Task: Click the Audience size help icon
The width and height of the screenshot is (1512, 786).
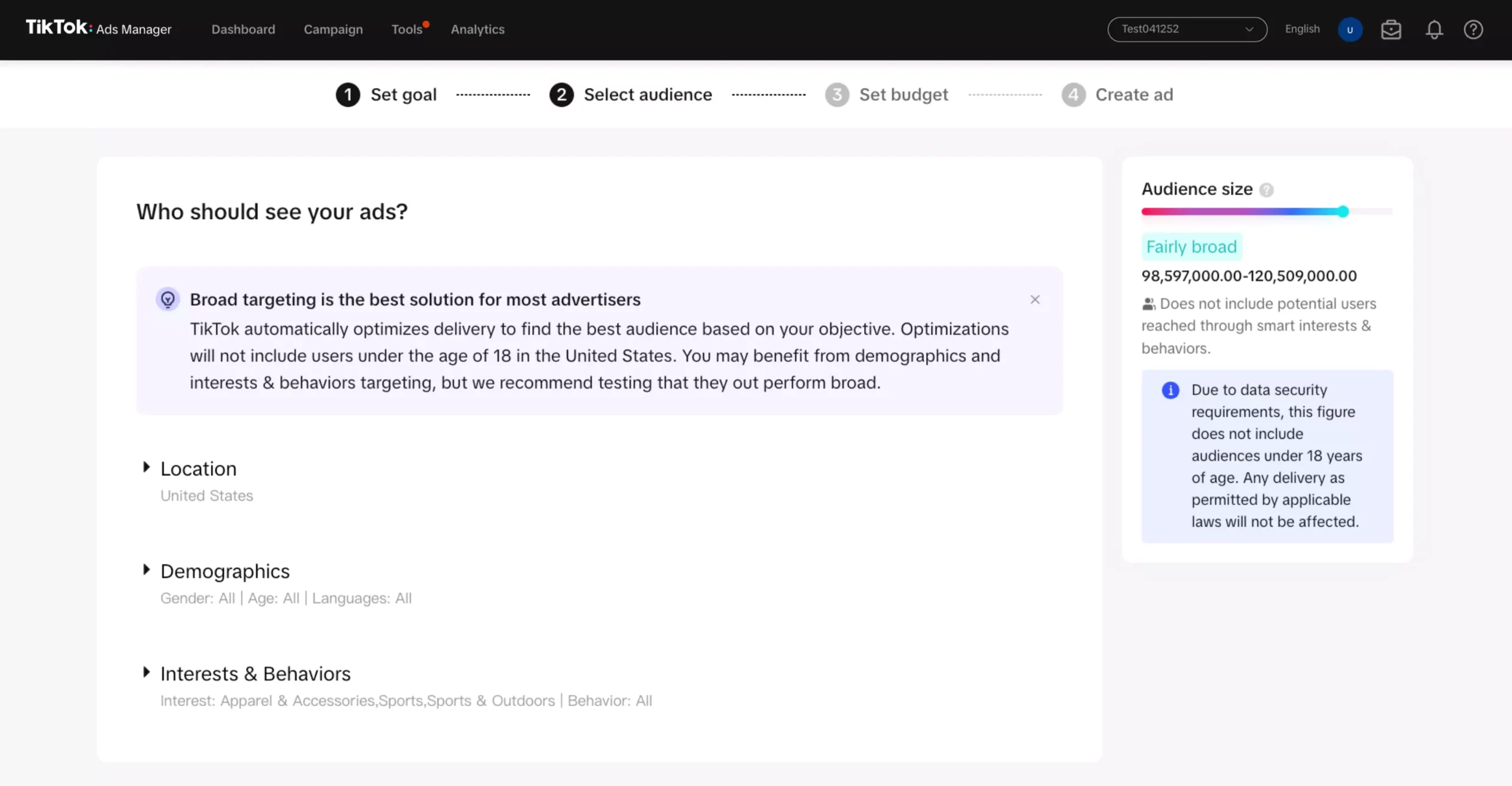Action: [1266, 190]
